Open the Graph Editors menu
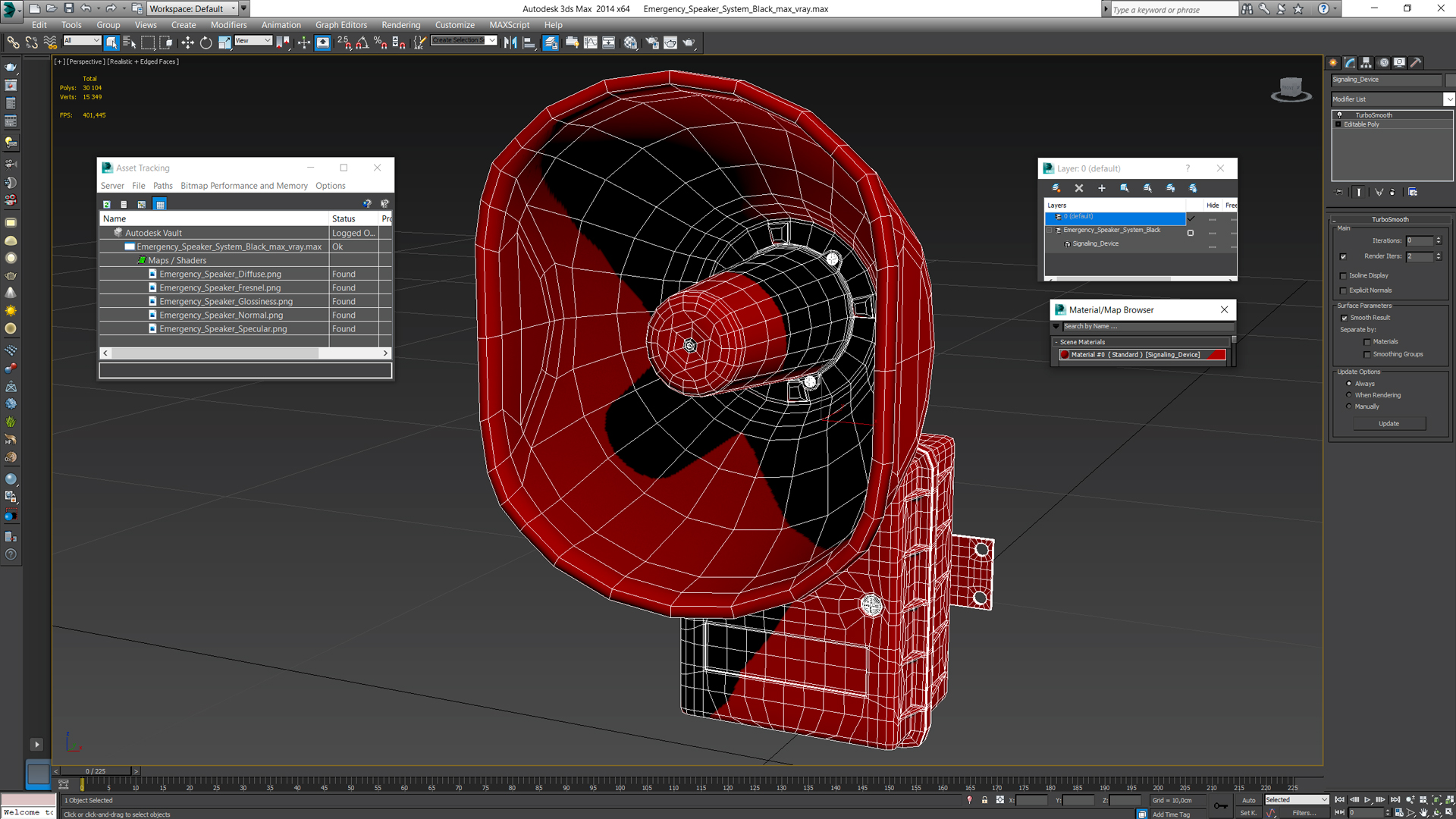Screen dimensions: 1456x819 pos(340,25)
